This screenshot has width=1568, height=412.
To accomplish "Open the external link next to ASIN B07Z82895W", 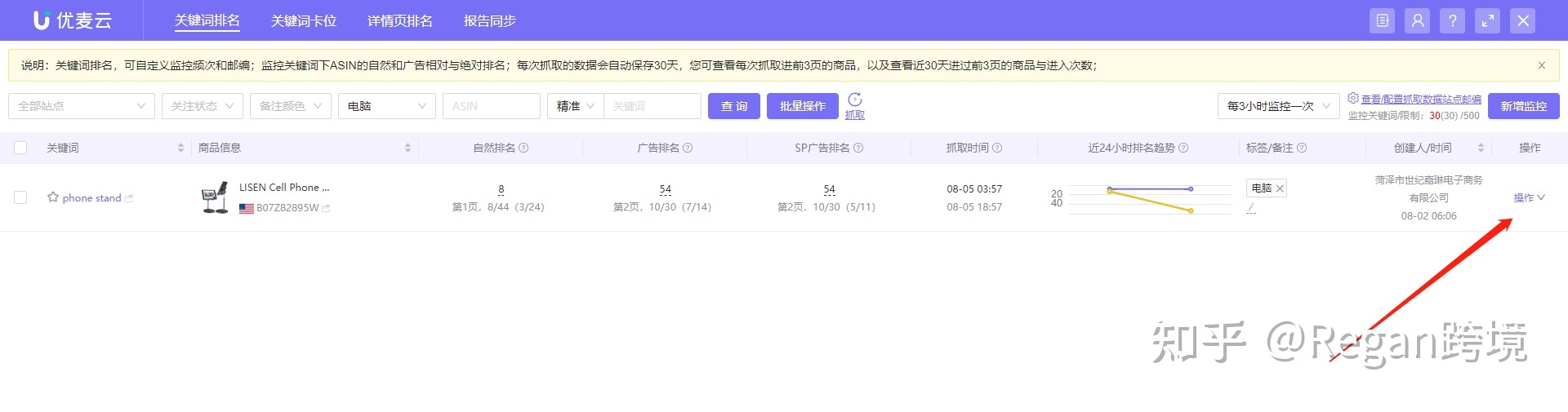I will pyautogui.click(x=326, y=208).
